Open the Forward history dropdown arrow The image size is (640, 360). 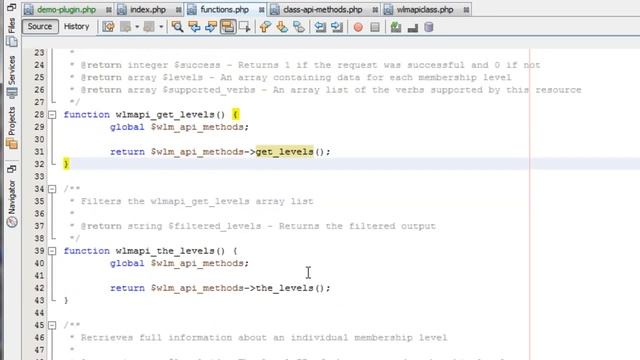coord(161,27)
